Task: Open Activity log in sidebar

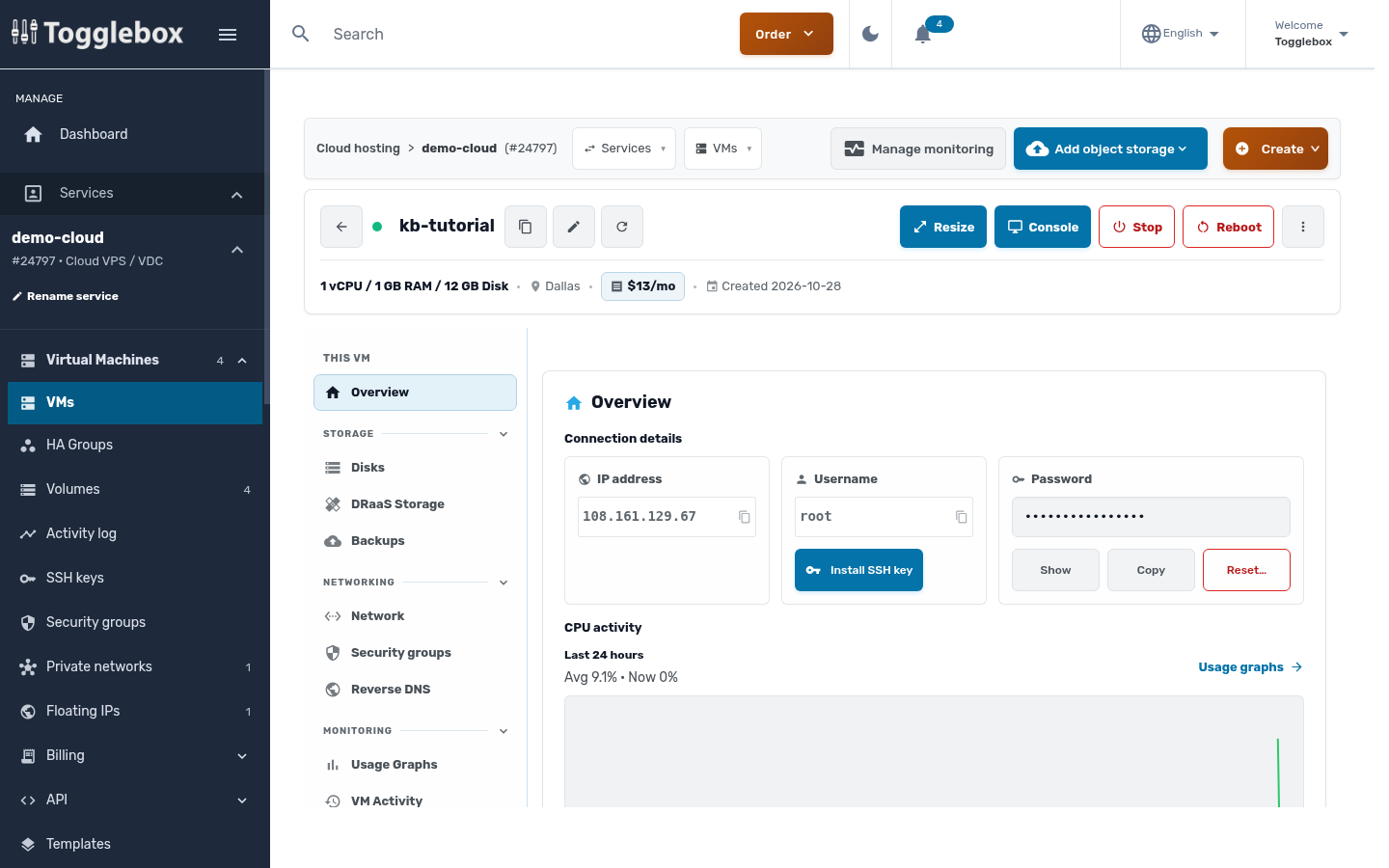Action: (135, 533)
